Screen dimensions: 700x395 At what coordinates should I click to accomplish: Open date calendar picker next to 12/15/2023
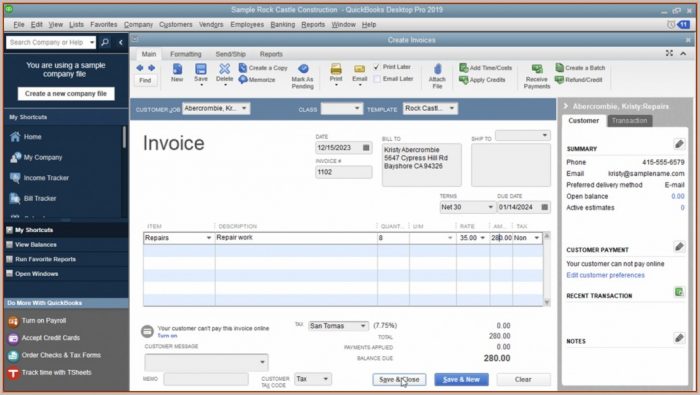coord(366,148)
